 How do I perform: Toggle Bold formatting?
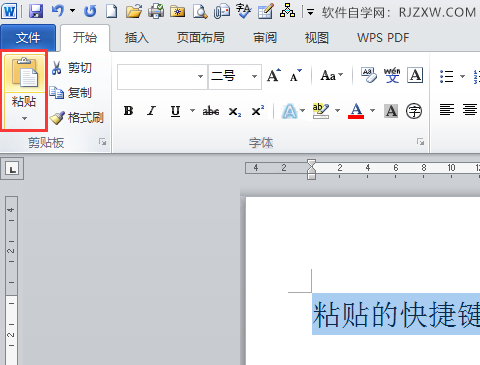click(128, 111)
